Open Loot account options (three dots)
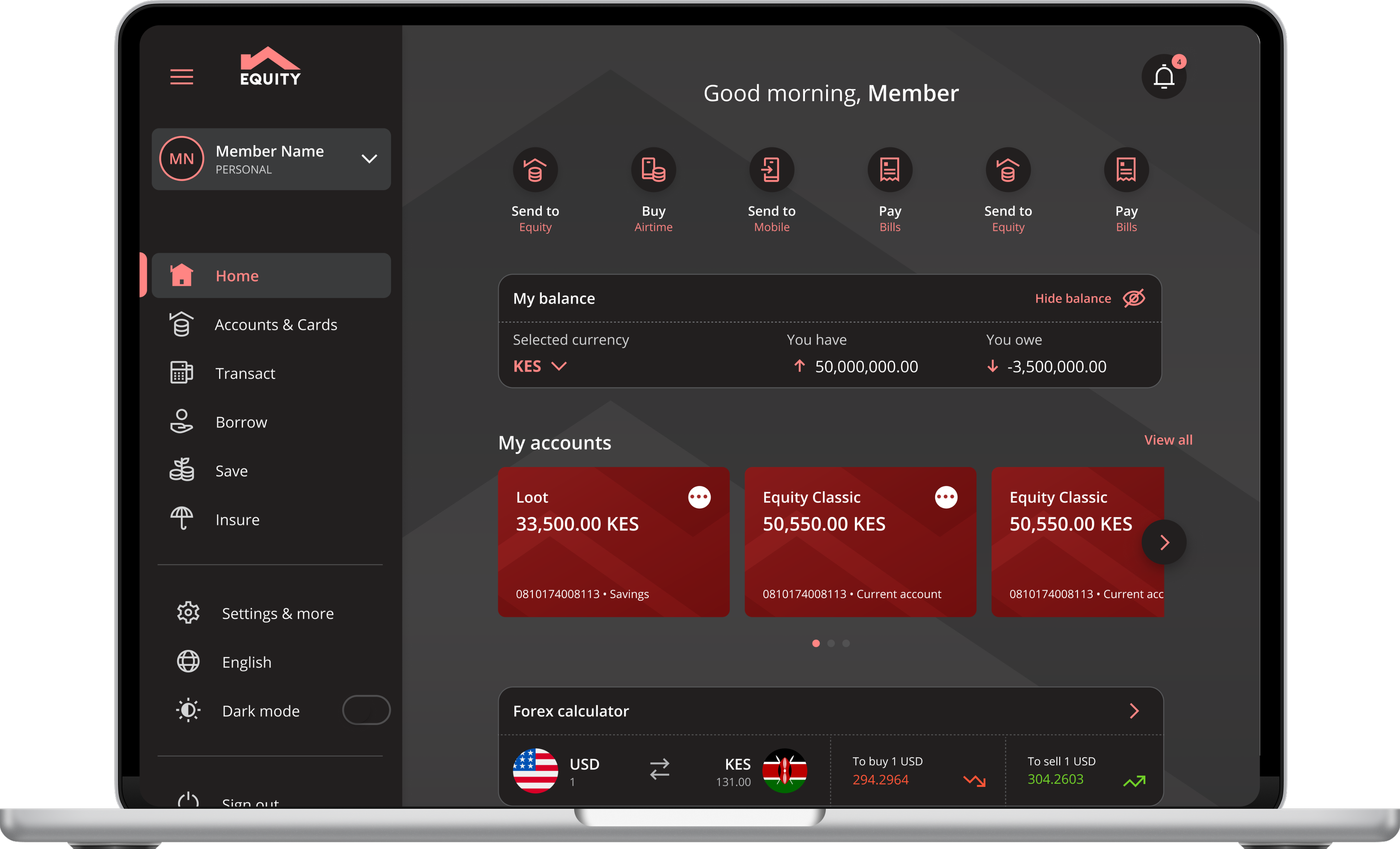The image size is (1400, 849). pos(699,497)
